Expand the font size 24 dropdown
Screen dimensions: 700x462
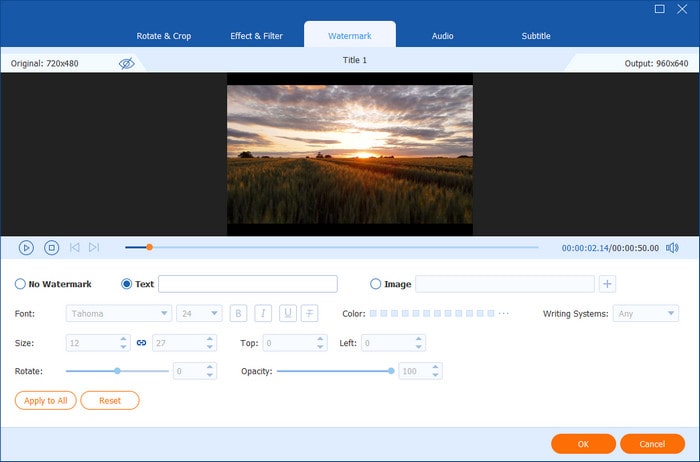(x=199, y=313)
